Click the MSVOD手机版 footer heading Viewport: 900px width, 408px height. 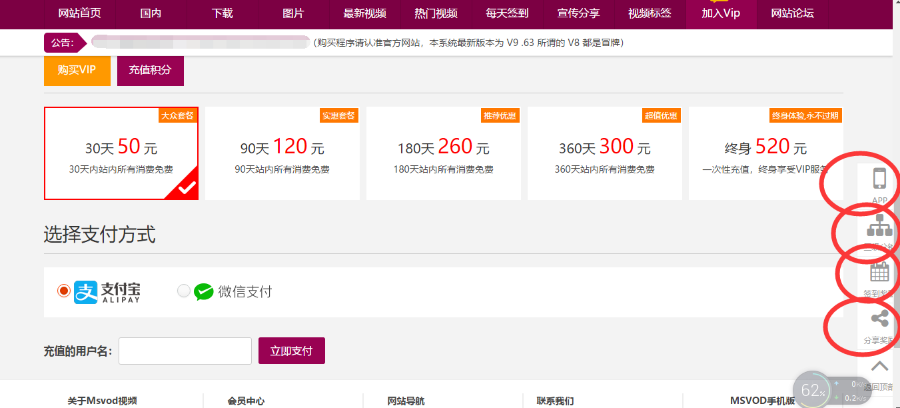[x=762, y=401]
